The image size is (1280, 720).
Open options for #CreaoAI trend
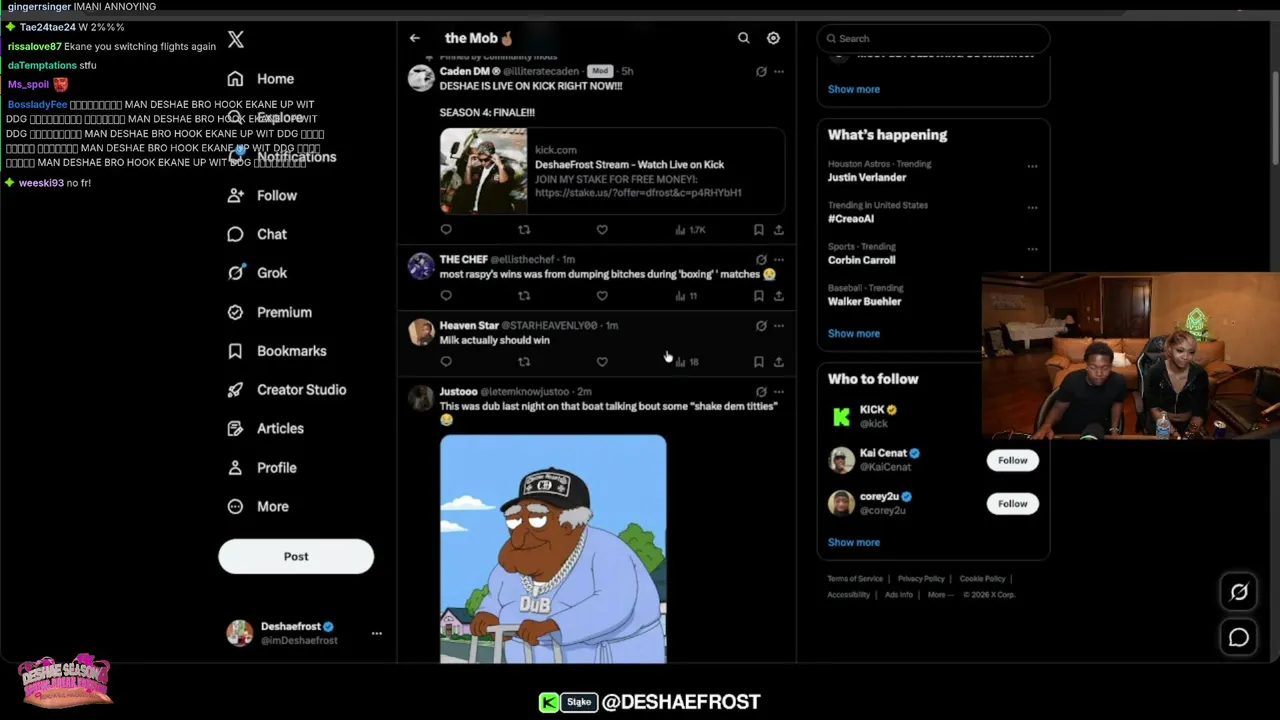1032,208
